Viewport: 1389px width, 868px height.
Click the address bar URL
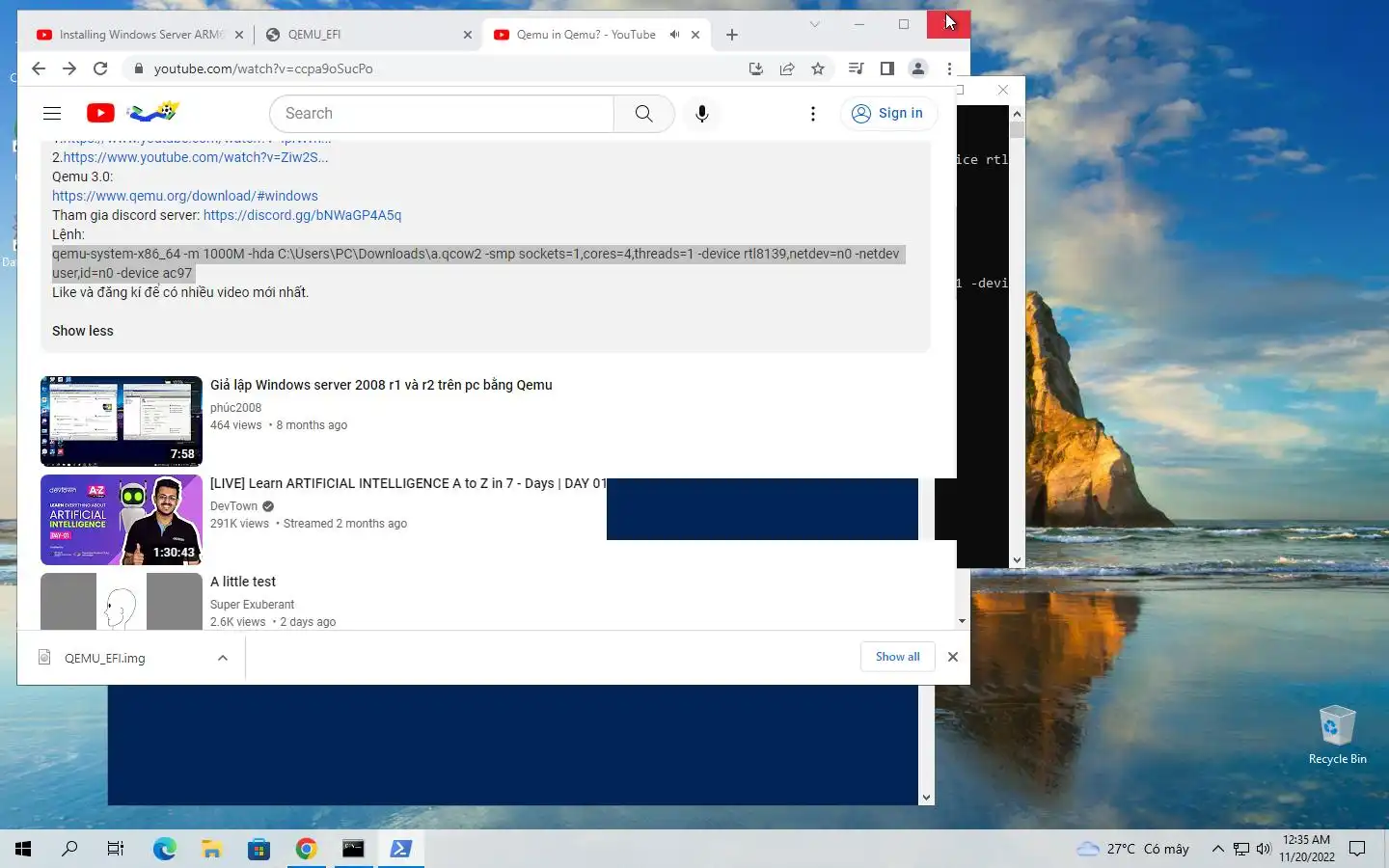[263, 68]
